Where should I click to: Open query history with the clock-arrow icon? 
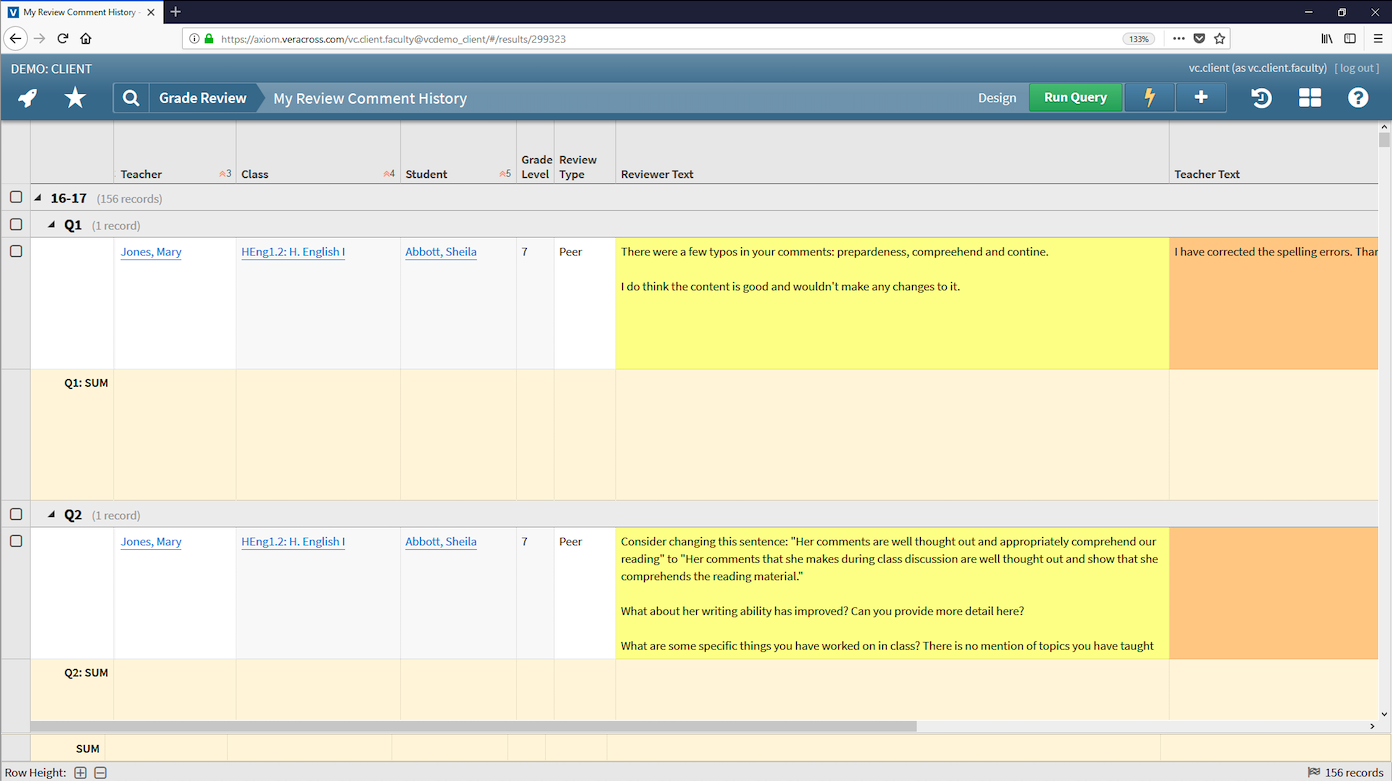tap(1260, 98)
